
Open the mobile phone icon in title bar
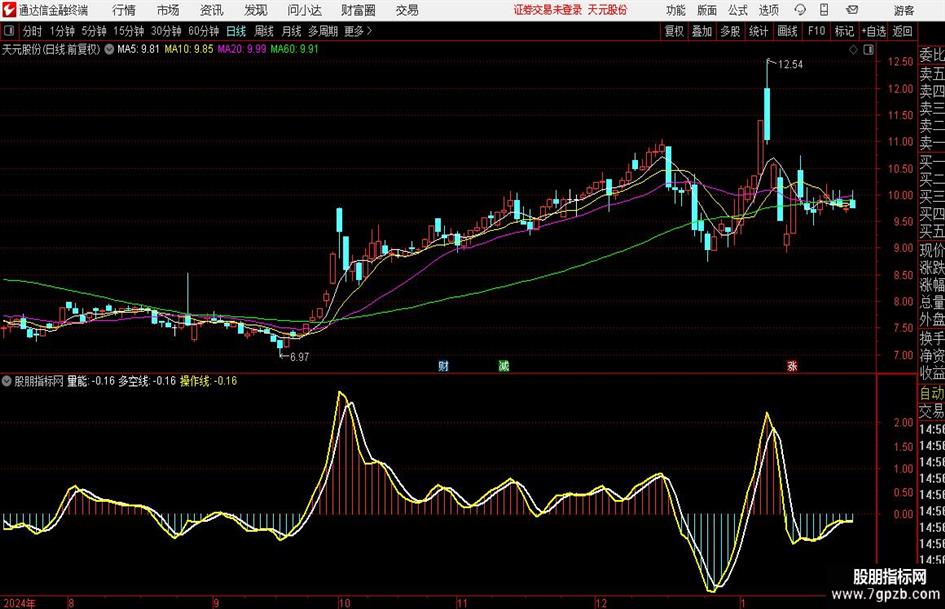point(824,10)
